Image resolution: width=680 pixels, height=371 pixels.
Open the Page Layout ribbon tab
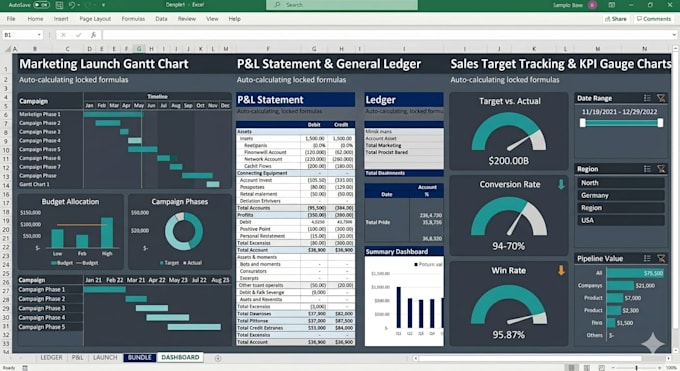(x=95, y=19)
